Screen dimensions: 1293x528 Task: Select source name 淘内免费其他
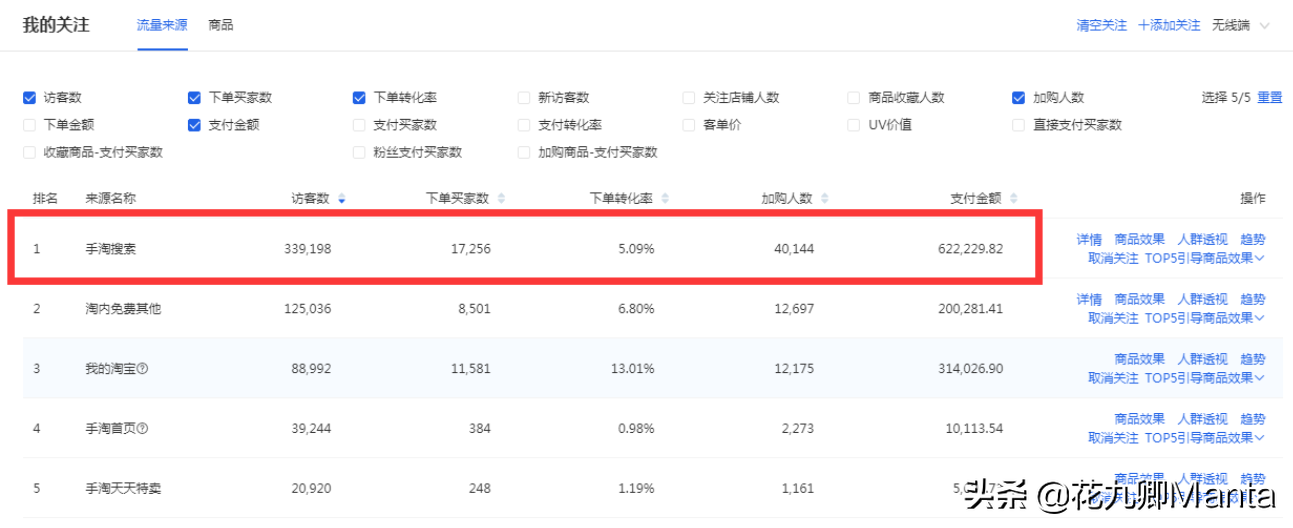pyautogui.click(x=124, y=309)
